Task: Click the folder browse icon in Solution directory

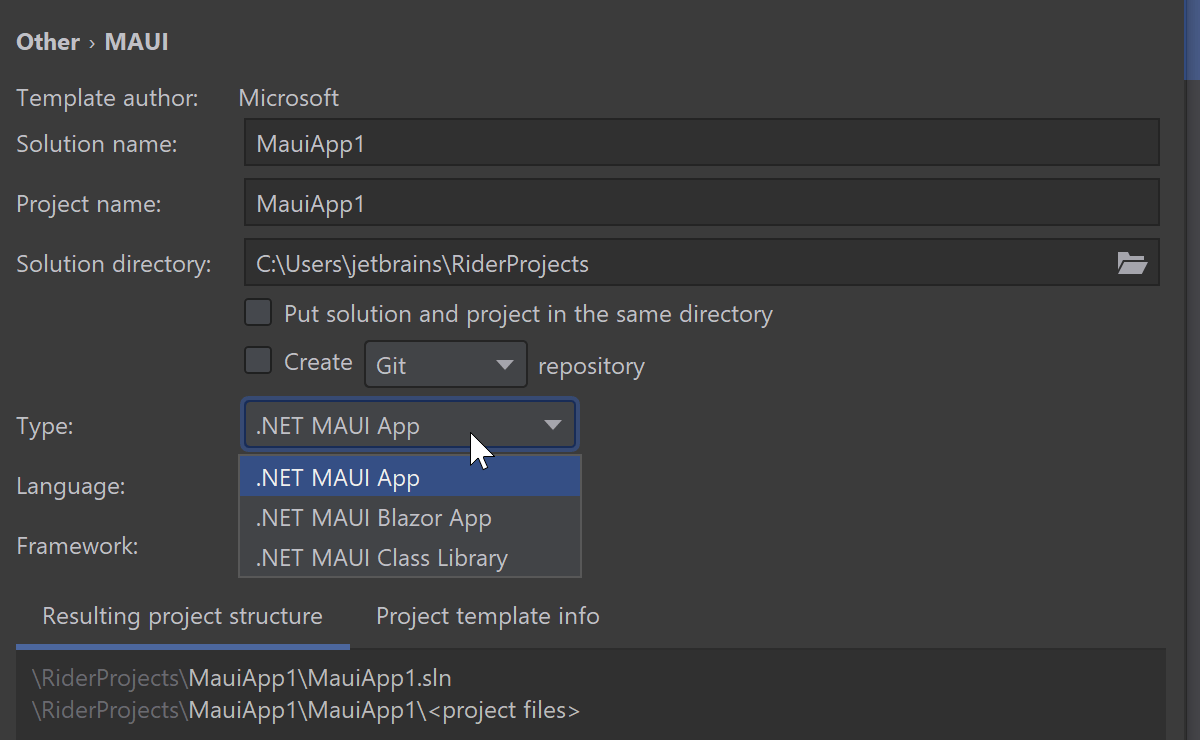Action: point(1131,264)
